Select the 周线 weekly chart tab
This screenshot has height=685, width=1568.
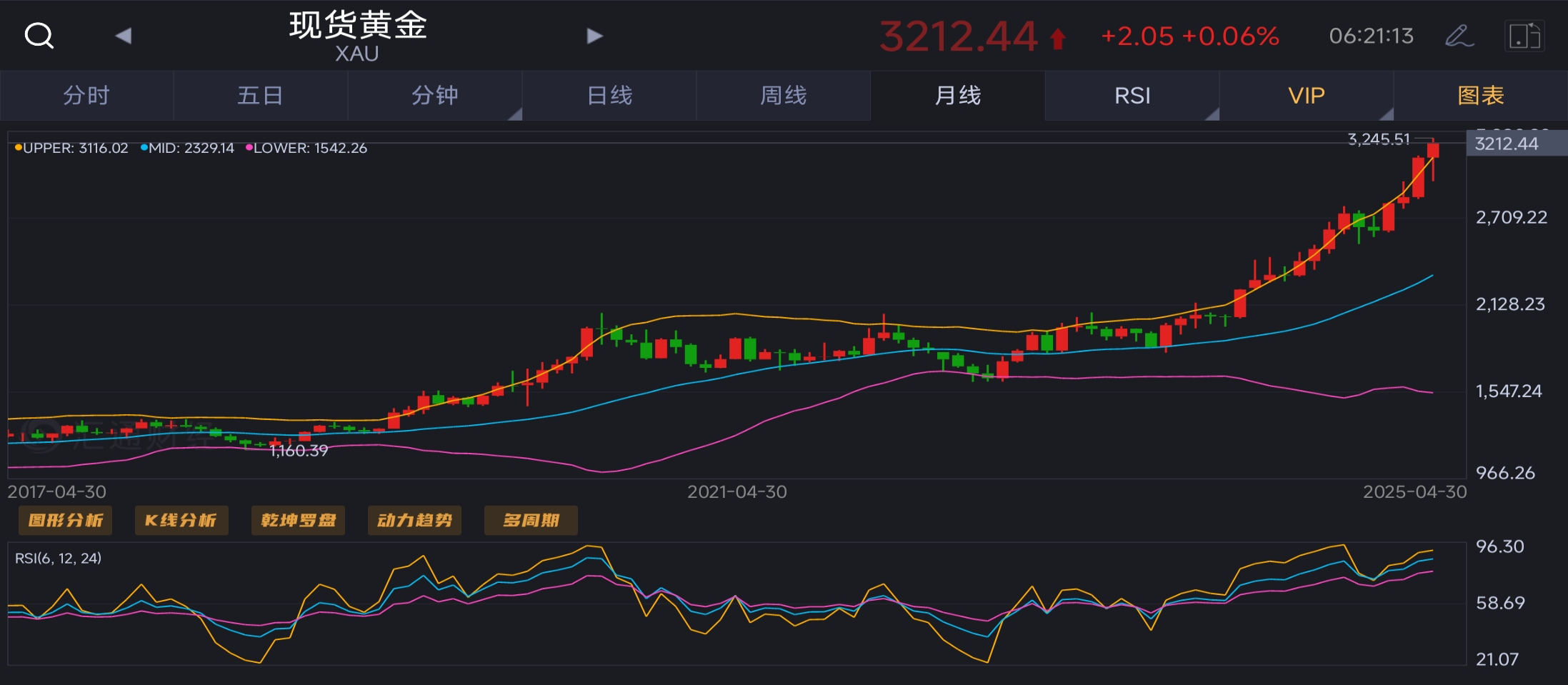coord(783,96)
